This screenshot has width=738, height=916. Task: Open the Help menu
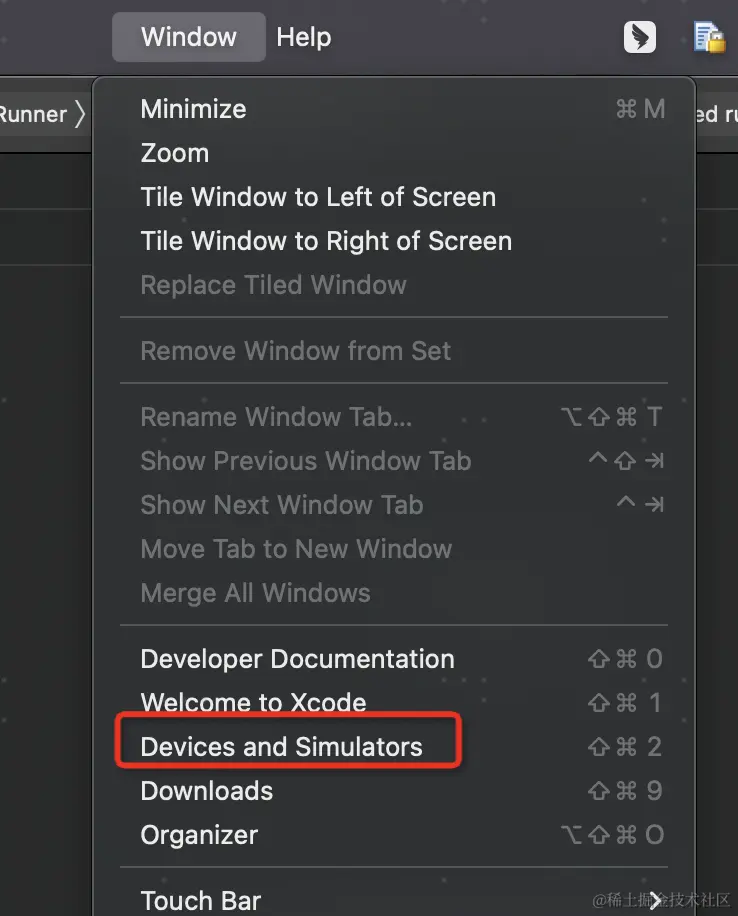pyautogui.click(x=303, y=38)
